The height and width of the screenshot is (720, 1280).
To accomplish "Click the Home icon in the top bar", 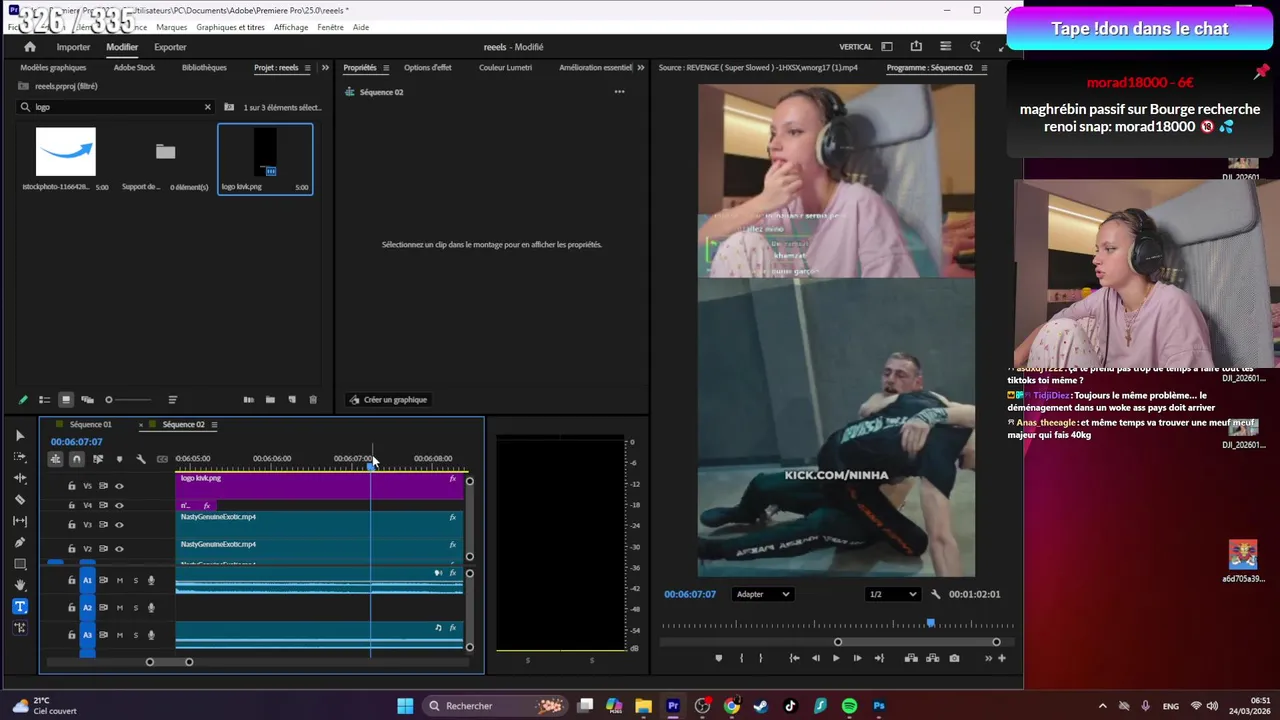I will (30, 47).
